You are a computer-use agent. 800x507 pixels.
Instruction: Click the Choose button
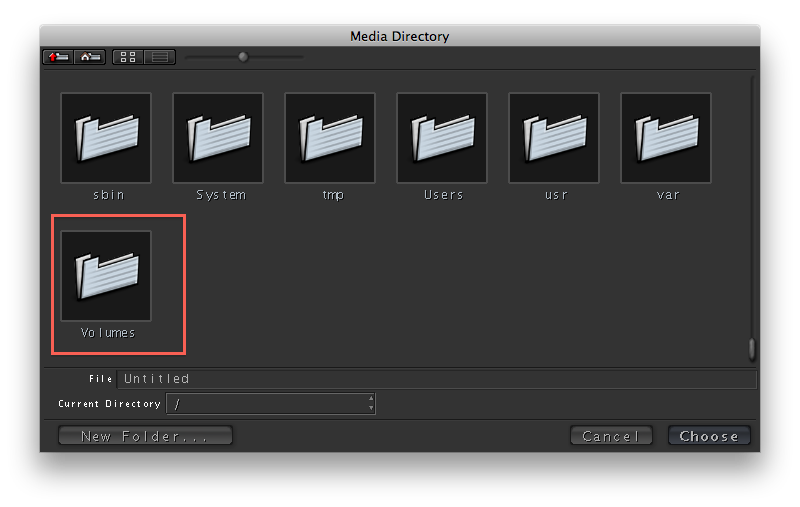point(709,436)
